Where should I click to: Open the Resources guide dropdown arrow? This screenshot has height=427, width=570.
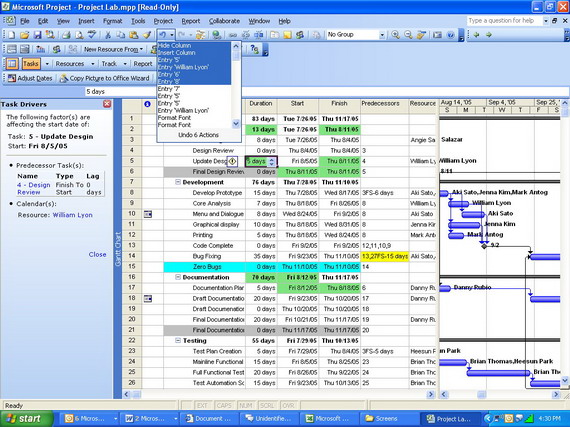point(93,64)
